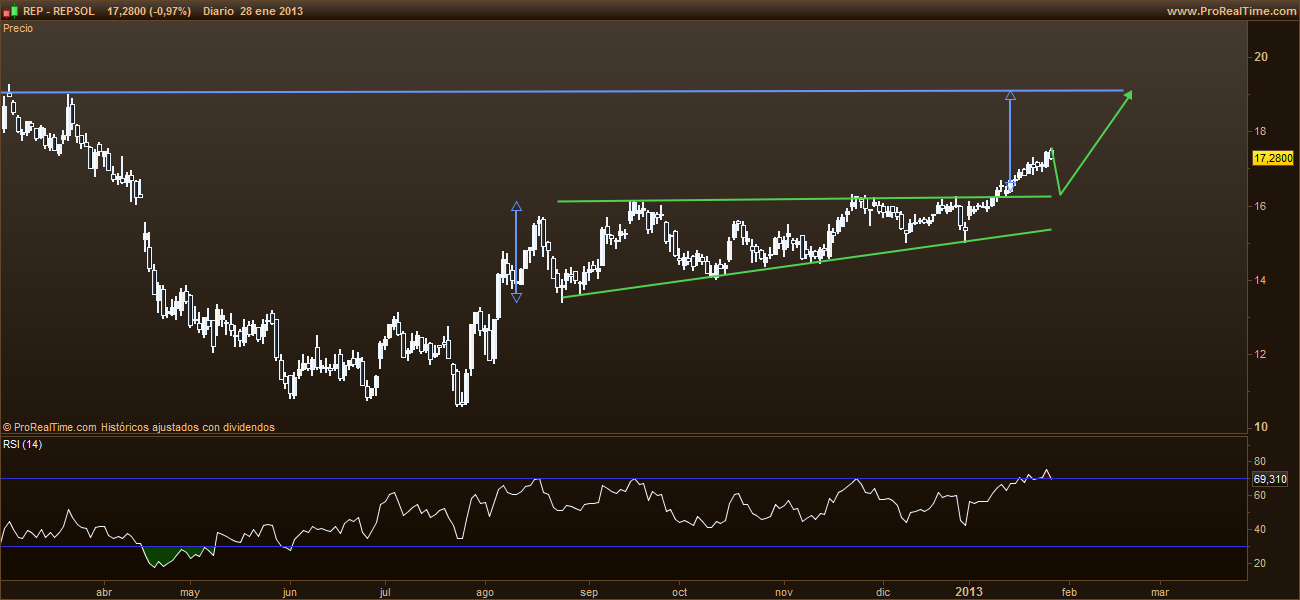Image resolution: width=1300 pixels, height=600 pixels.
Task: Click the jun month on time axis
Action: coord(289,592)
